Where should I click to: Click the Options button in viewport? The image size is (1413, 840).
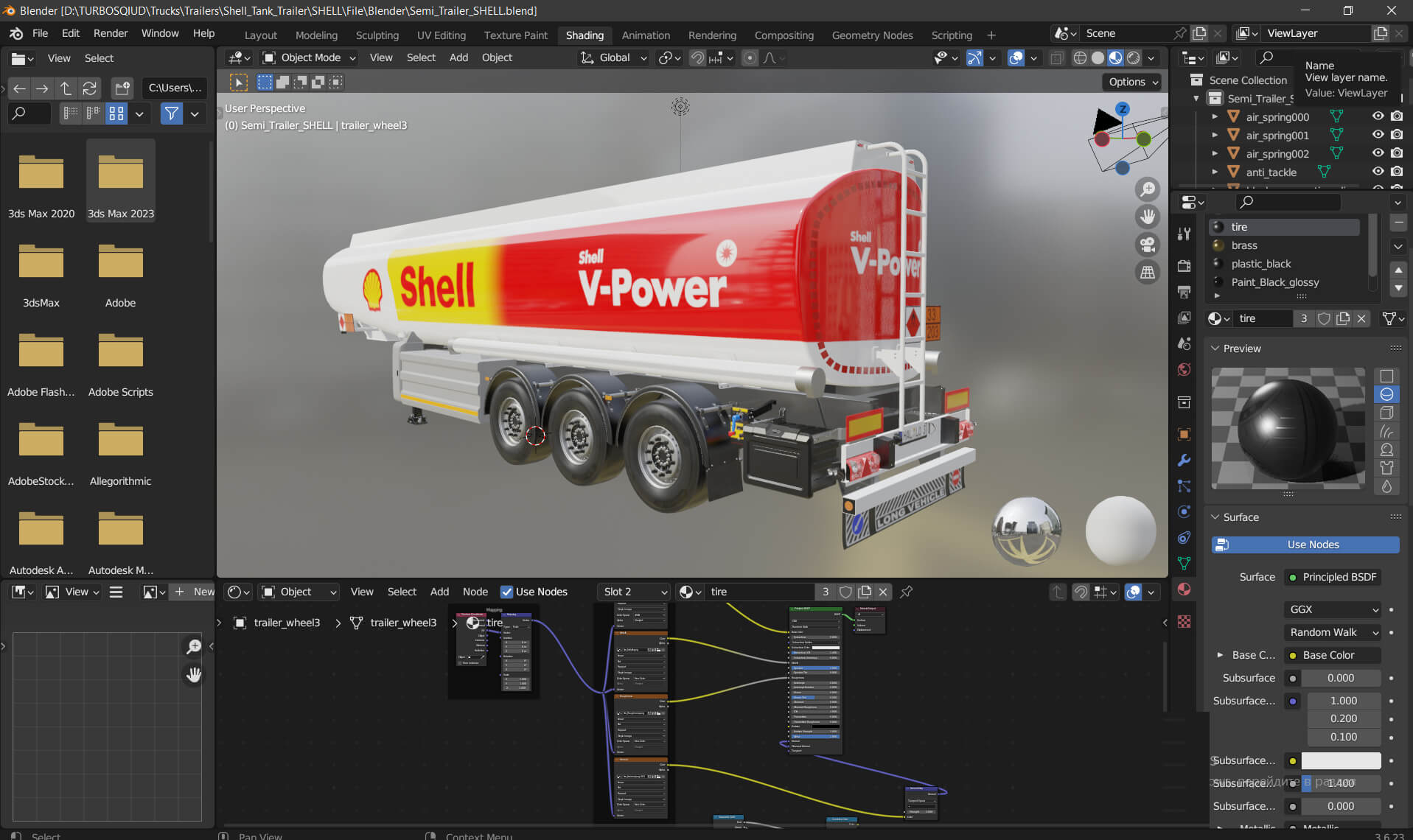[x=1134, y=82]
